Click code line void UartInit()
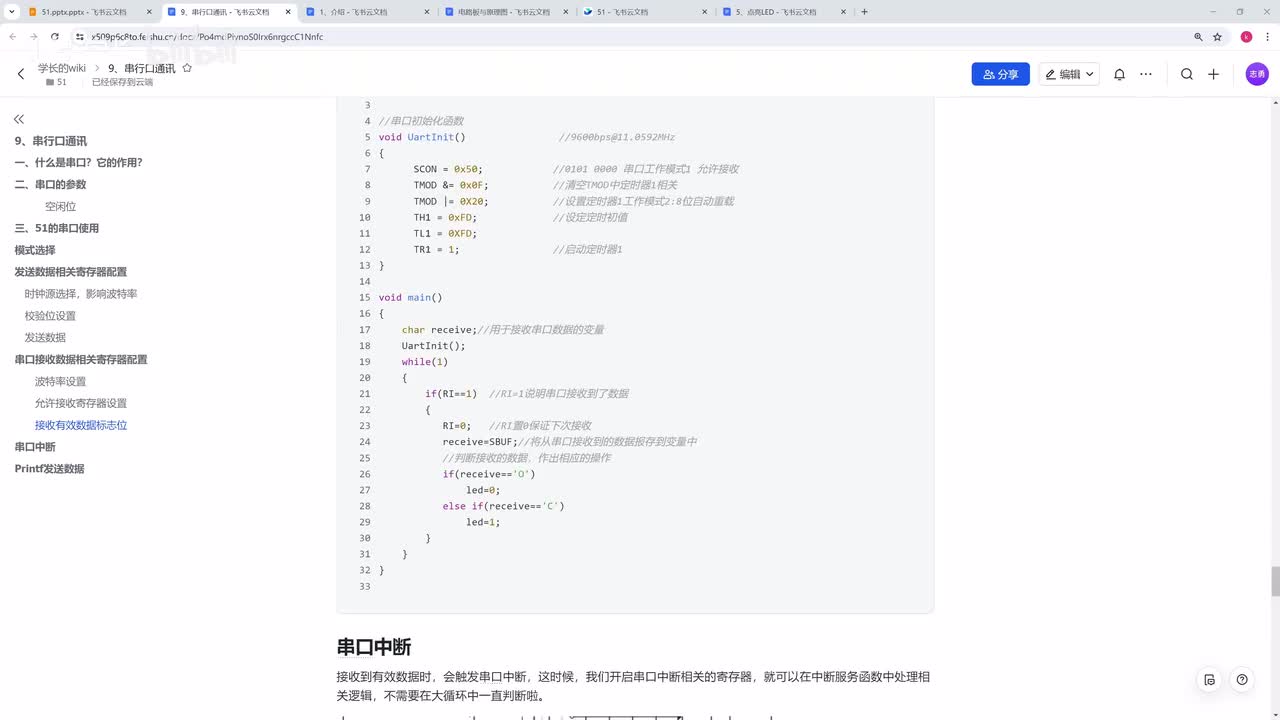The width and height of the screenshot is (1280, 720). [422, 137]
